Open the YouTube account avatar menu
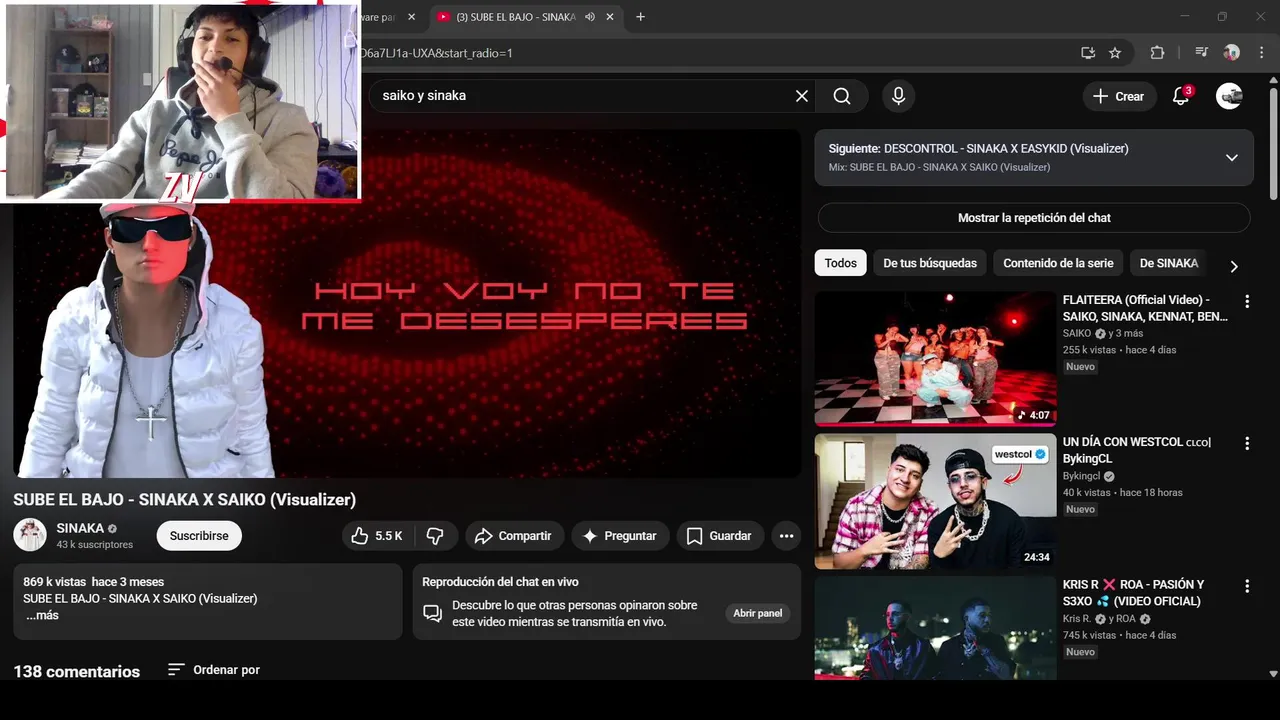This screenshot has height=720, width=1280. (x=1229, y=96)
